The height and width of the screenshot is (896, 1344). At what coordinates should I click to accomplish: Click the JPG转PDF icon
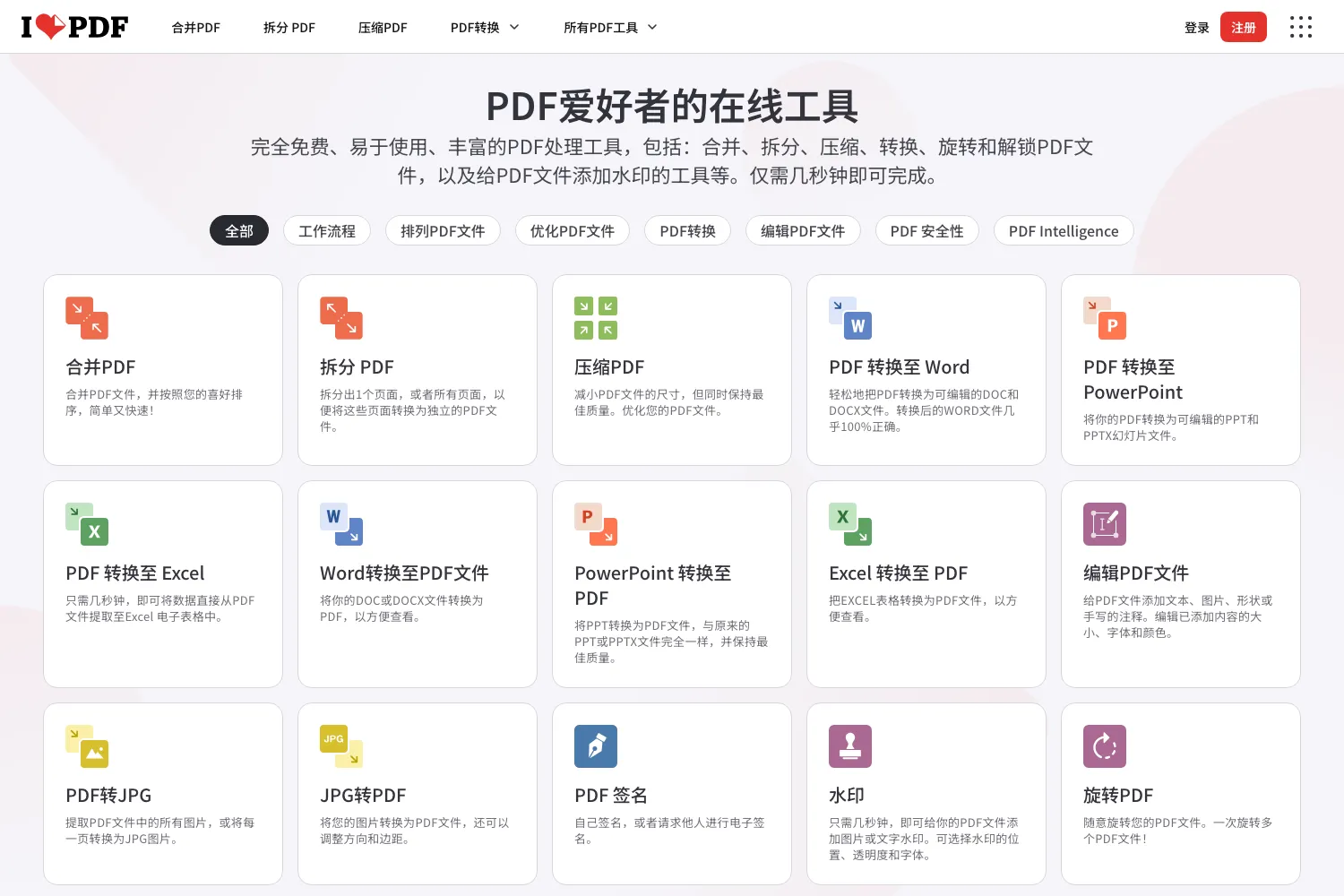341,746
